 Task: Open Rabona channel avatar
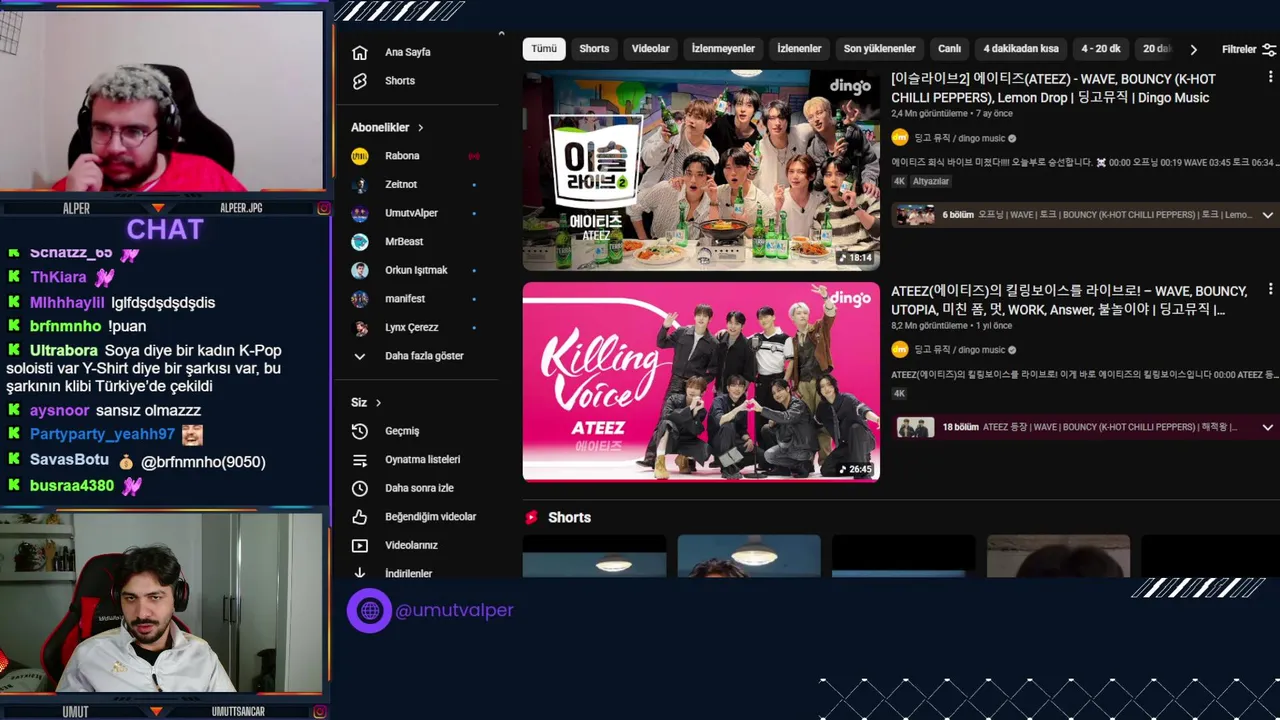360,156
